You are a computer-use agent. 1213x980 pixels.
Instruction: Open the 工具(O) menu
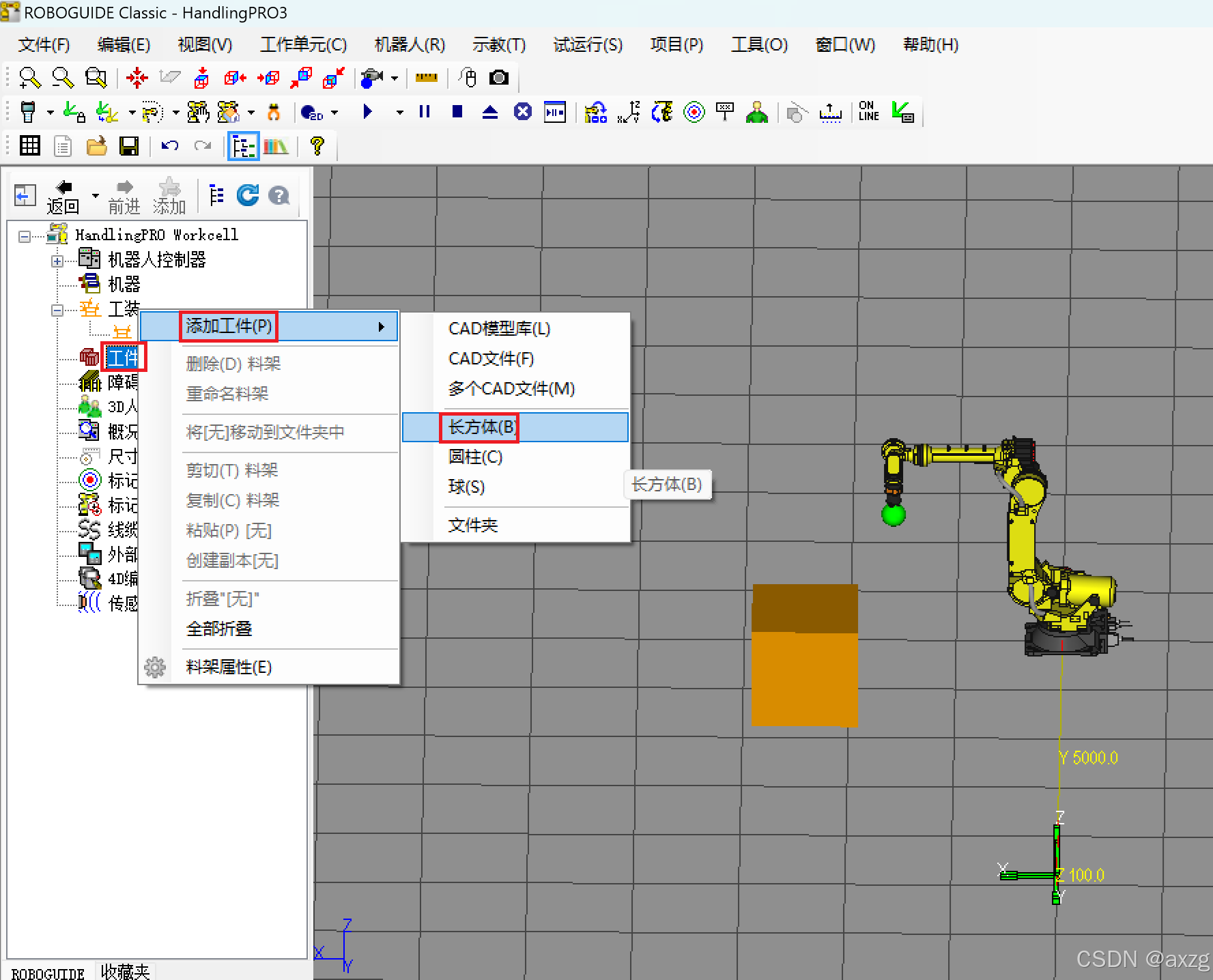point(760,45)
